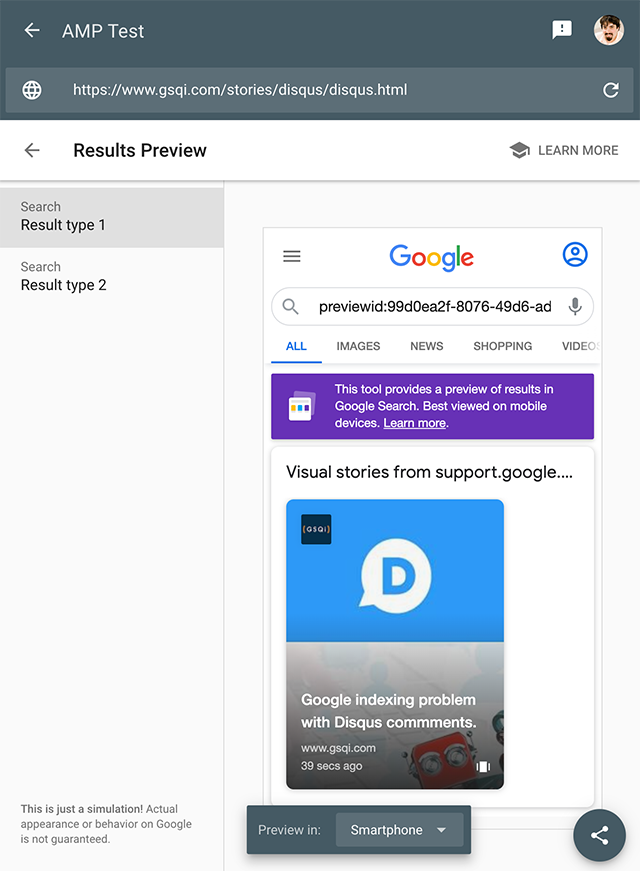Open the feedback icon in top bar

tap(562, 31)
